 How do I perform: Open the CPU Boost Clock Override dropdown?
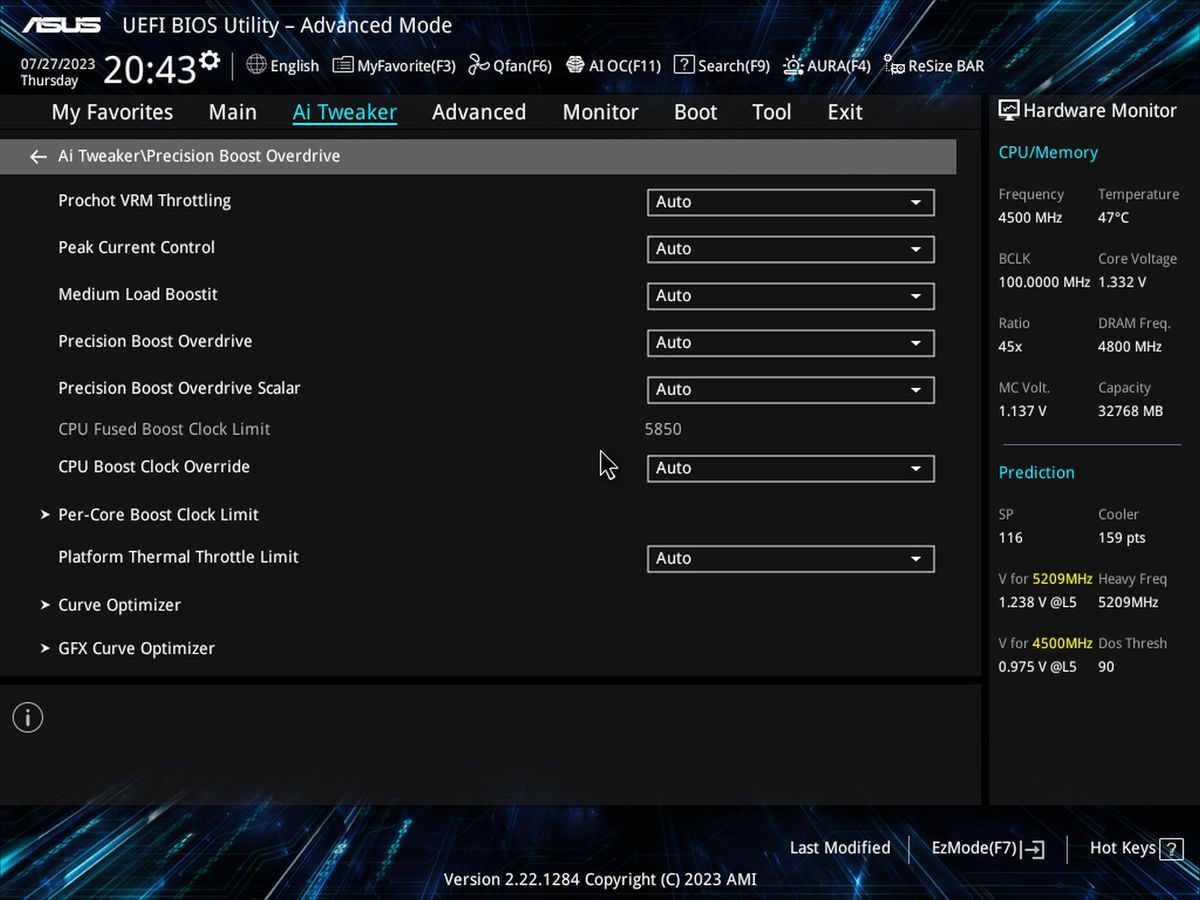pos(791,468)
